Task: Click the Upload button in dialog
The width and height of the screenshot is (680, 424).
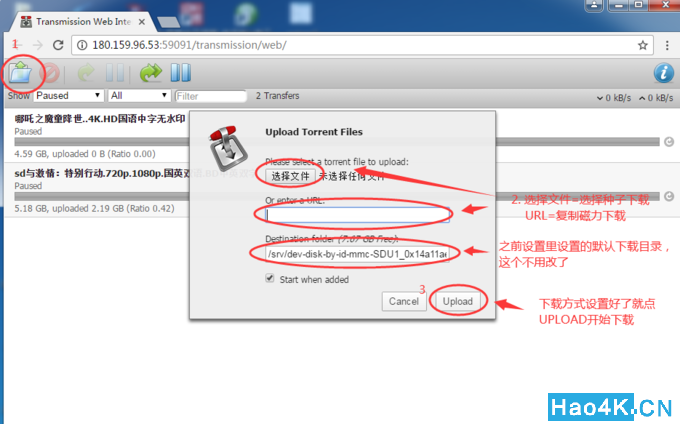Action: 458,301
